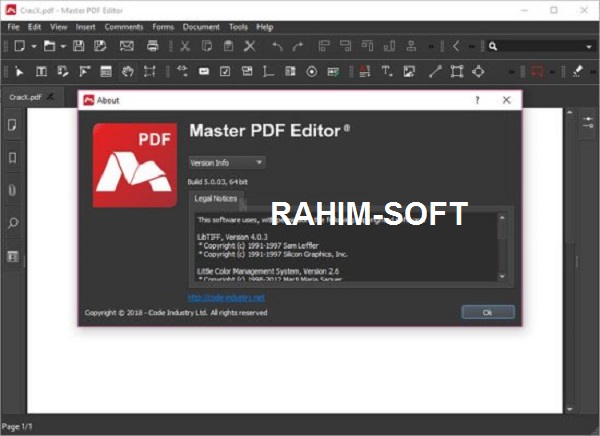Click the Open folder toolbar icon

[x=49, y=46]
